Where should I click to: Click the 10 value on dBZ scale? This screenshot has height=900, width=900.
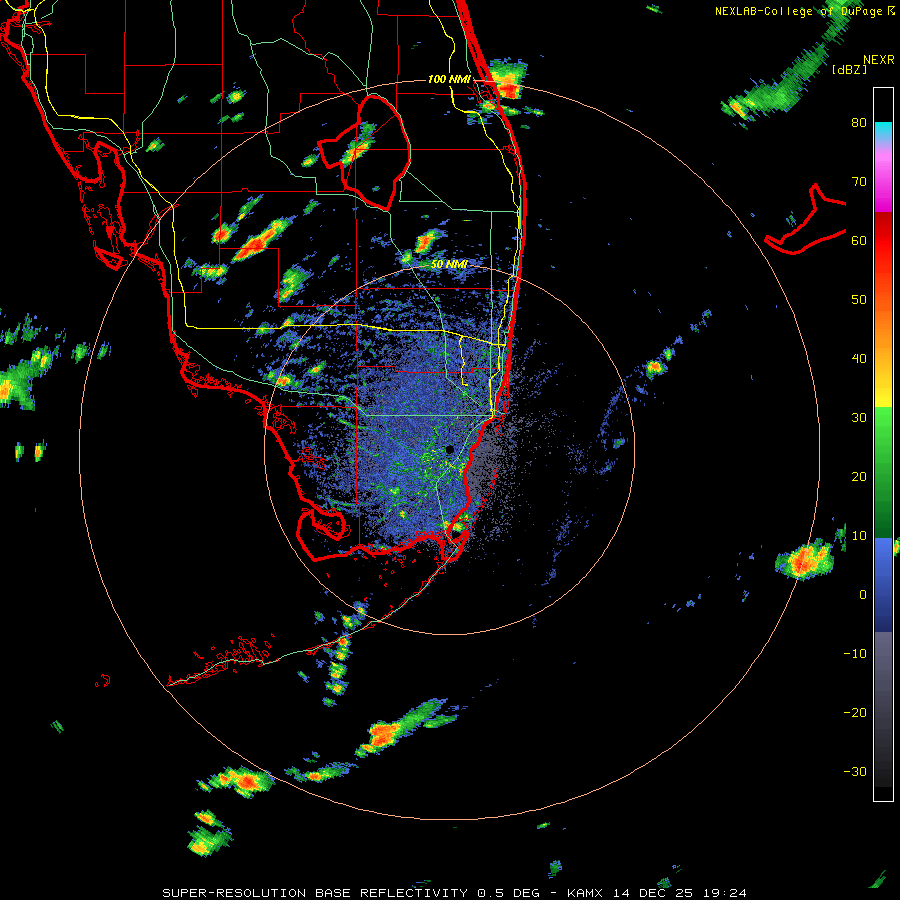click(x=859, y=536)
